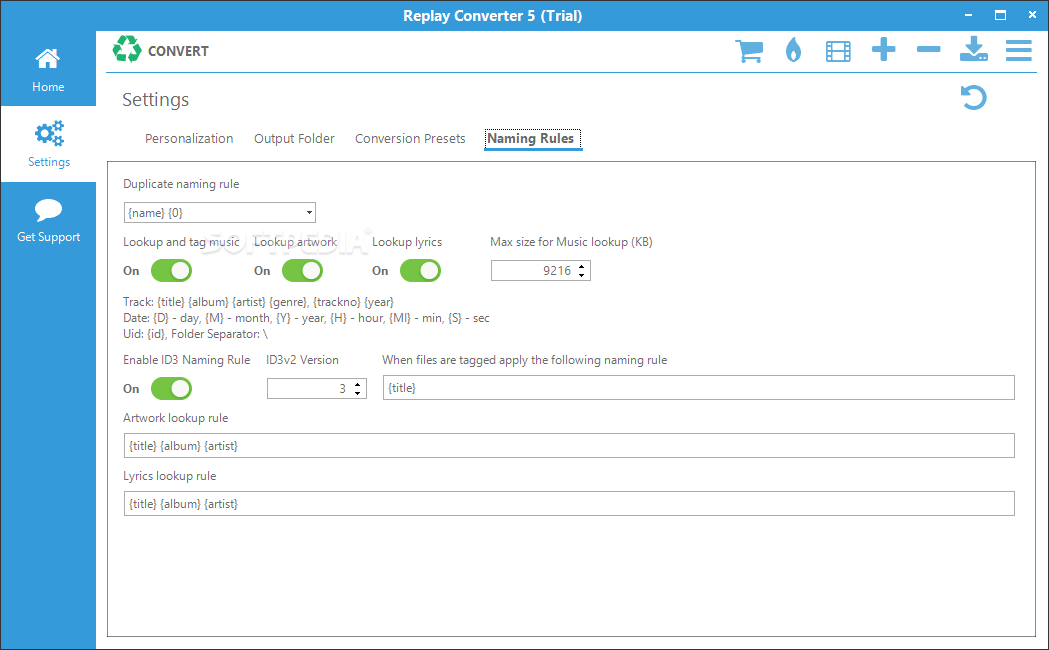Expand the Duplicate naming rule dropdown
The width and height of the screenshot is (1049, 650).
tap(309, 213)
